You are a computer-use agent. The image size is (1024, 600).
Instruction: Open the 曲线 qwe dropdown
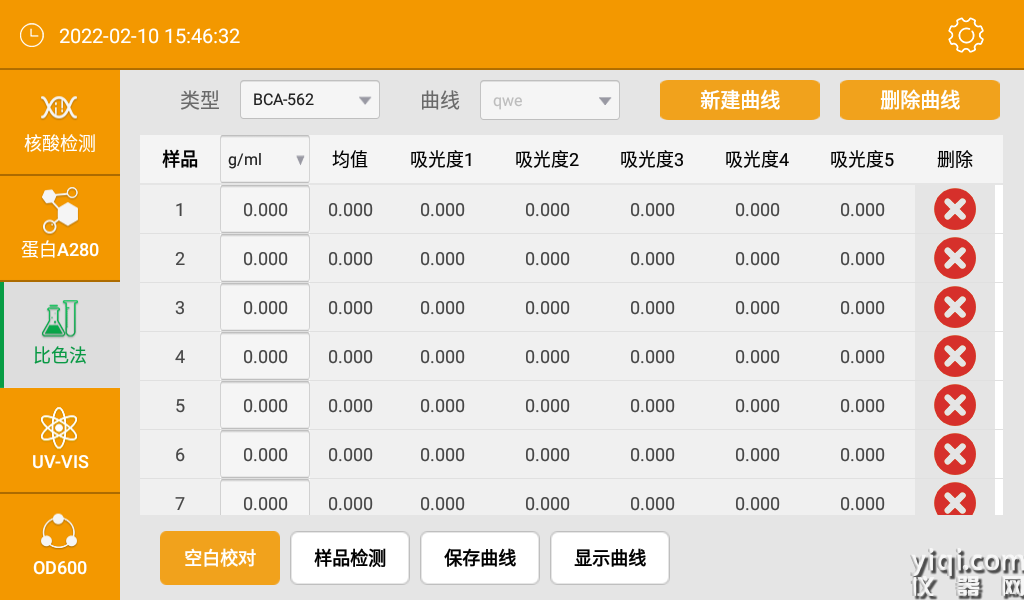550,100
